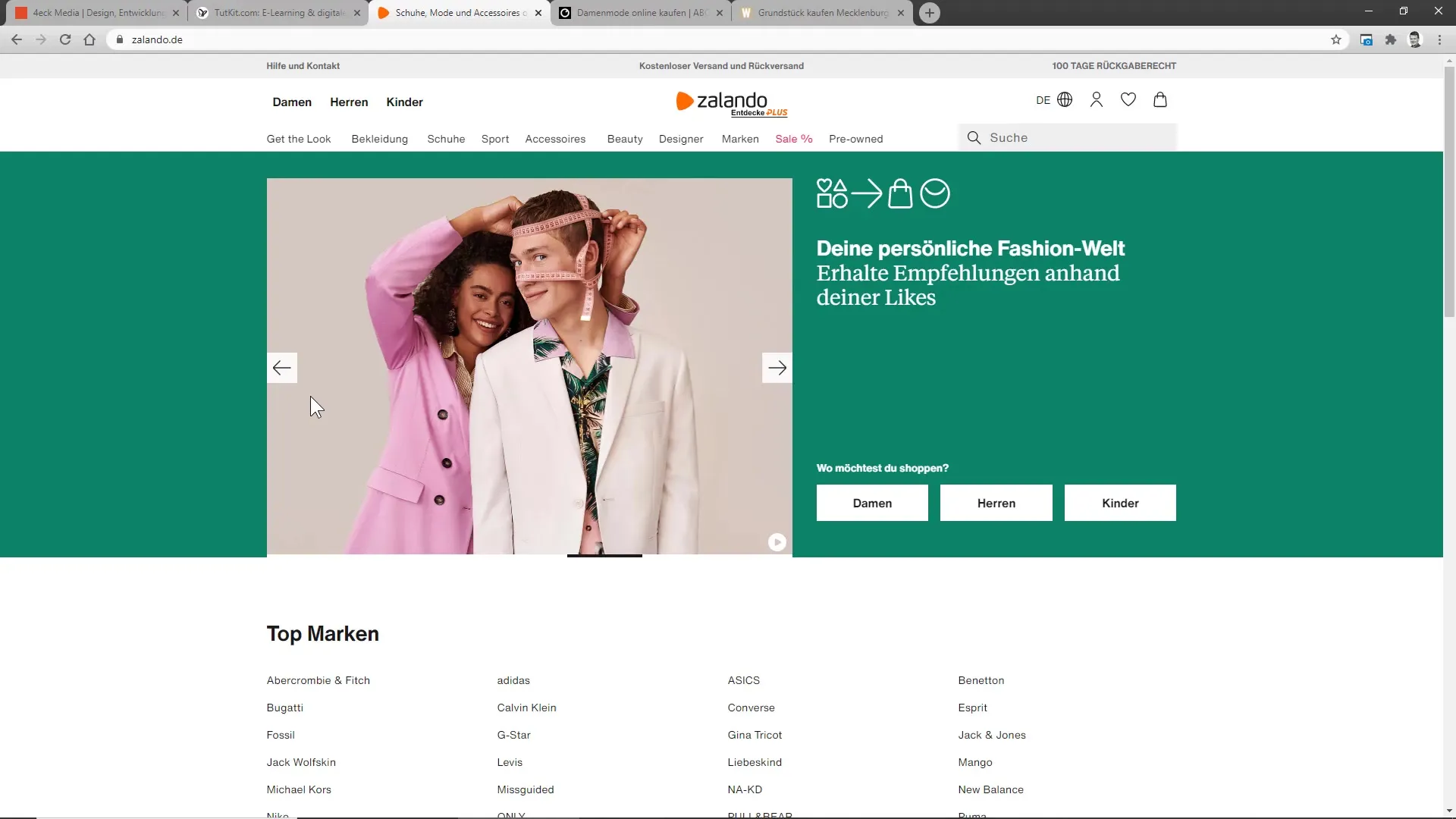Open the Chrome profile avatar
The height and width of the screenshot is (819, 1456).
(1415, 39)
